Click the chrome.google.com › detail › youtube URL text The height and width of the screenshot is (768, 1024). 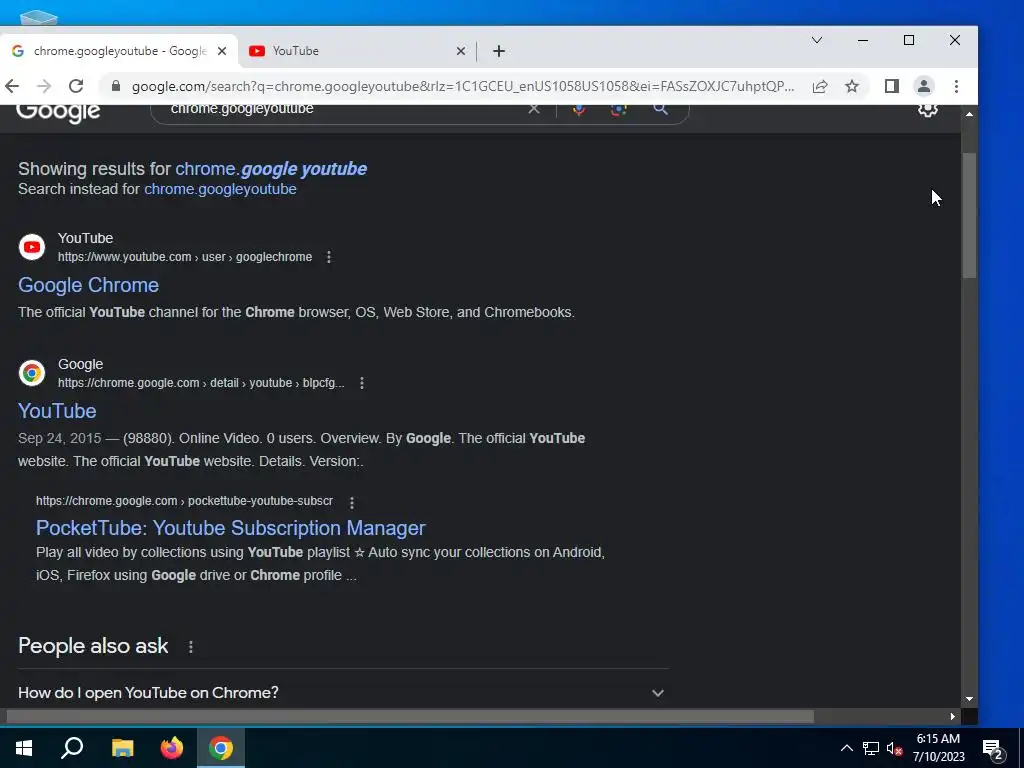pyautogui.click(x=200, y=383)
